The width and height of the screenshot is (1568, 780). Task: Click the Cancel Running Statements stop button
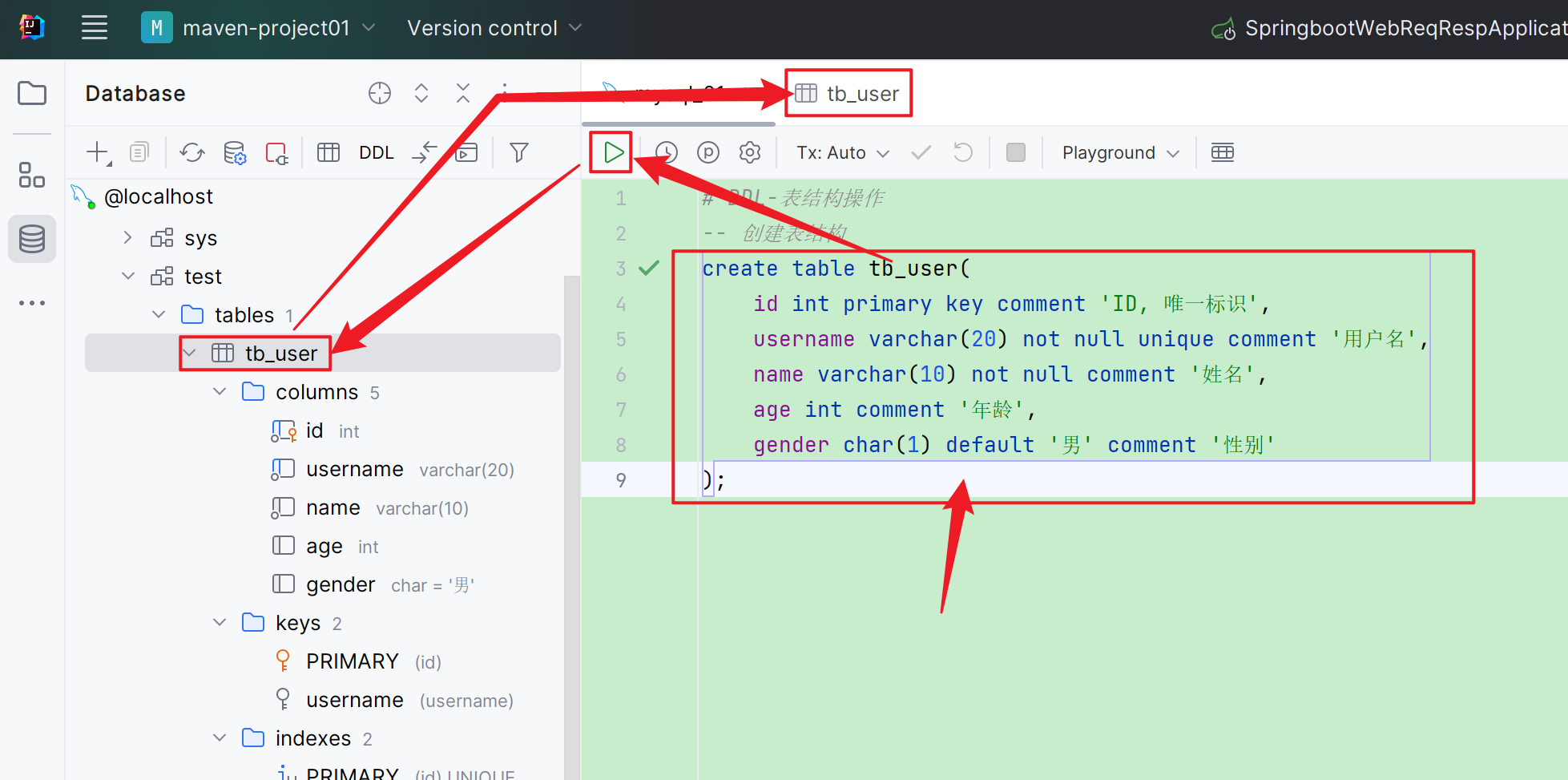[x=1016, y=152]
